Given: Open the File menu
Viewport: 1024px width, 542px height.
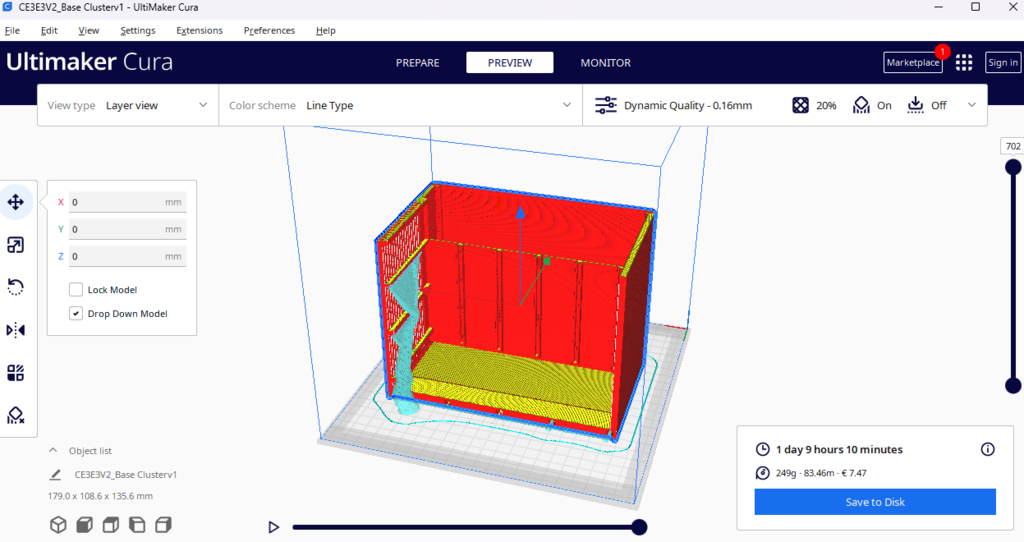Looking at the screenshot, I should coord(12,31).
